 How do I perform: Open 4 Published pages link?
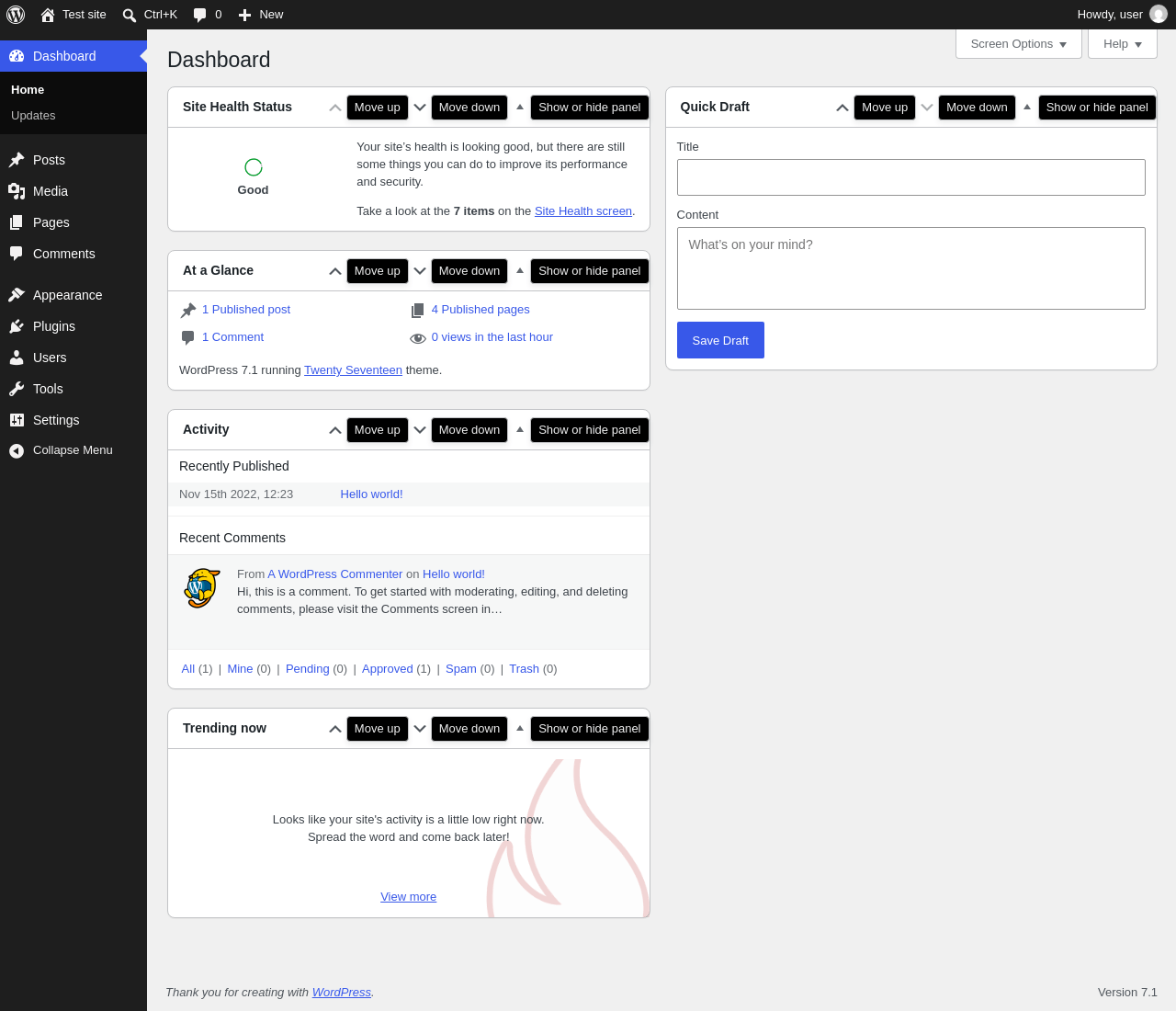[x=481, y=310]
